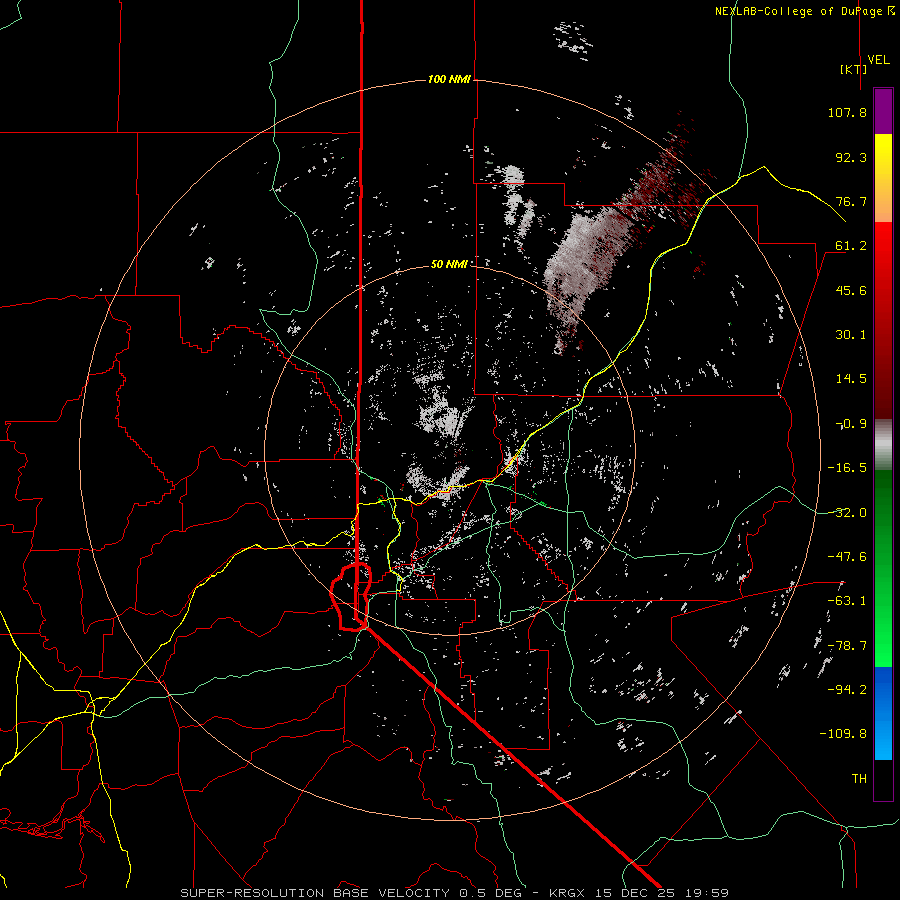Image resolution: width=900 pixels, height=900 pixels.
Task: Click the -0.9 velocity scale value
Action: 851,424
